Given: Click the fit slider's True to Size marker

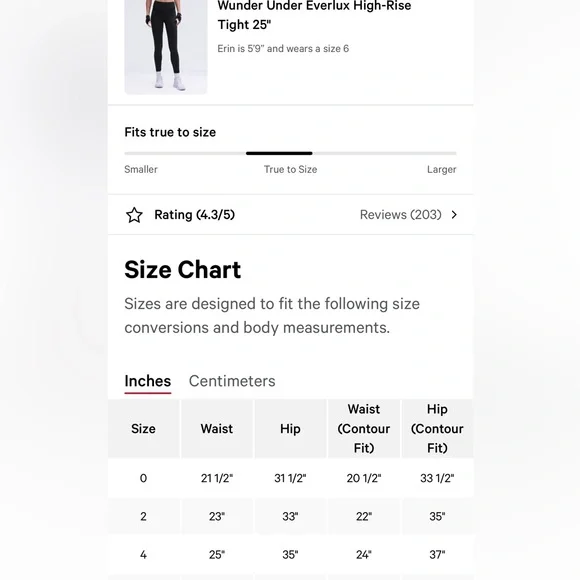Looking at the screenshot, I should [x=279, y=153].
